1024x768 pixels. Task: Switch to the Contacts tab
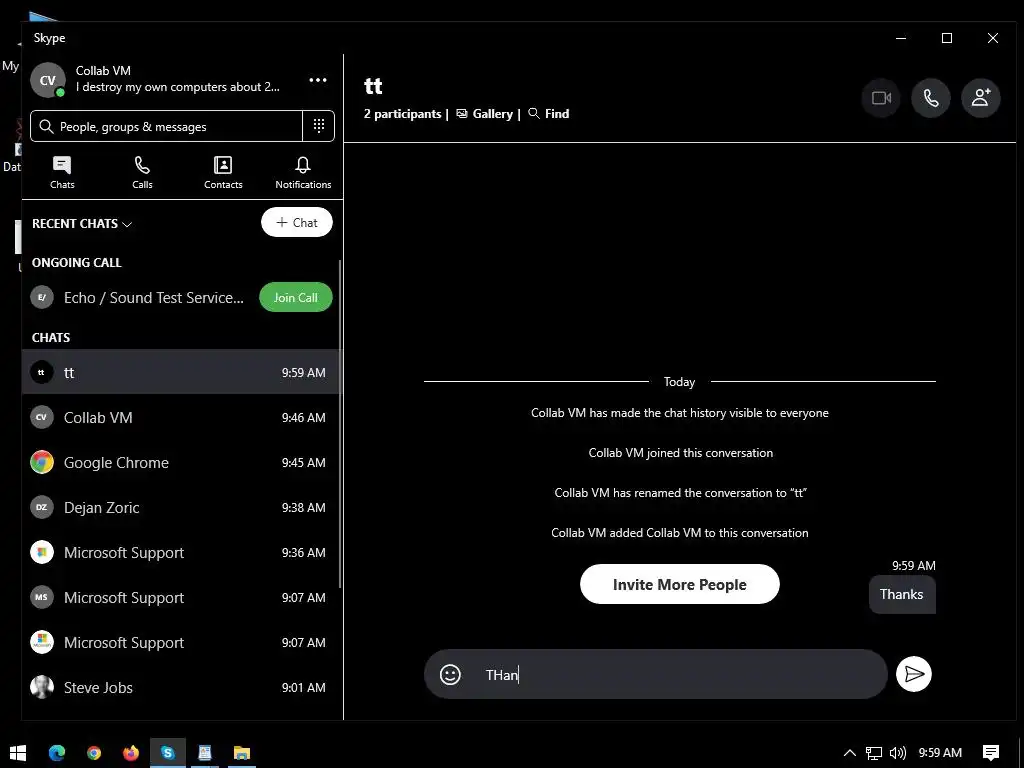tap(223, 172)
